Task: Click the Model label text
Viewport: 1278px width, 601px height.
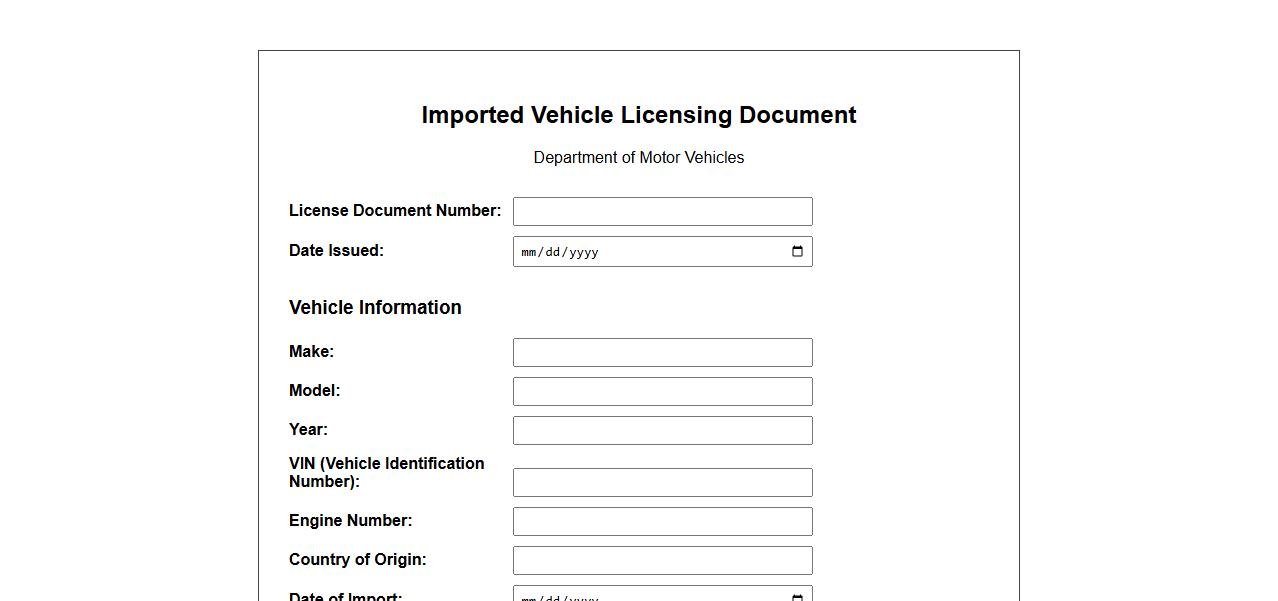Action: click(314, 391)
